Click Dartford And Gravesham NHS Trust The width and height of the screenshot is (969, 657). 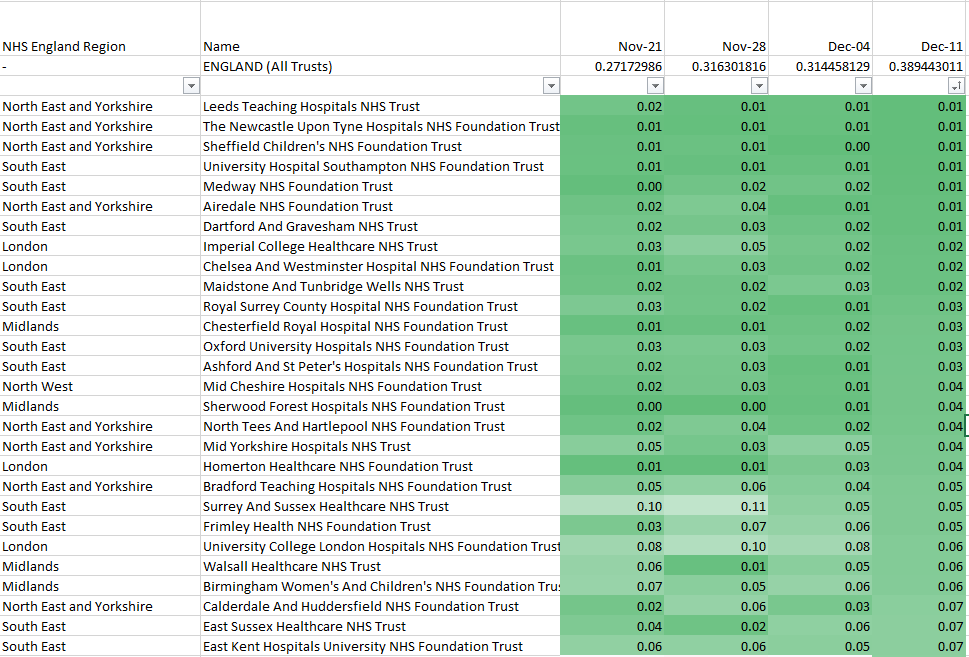coord(381,226)
